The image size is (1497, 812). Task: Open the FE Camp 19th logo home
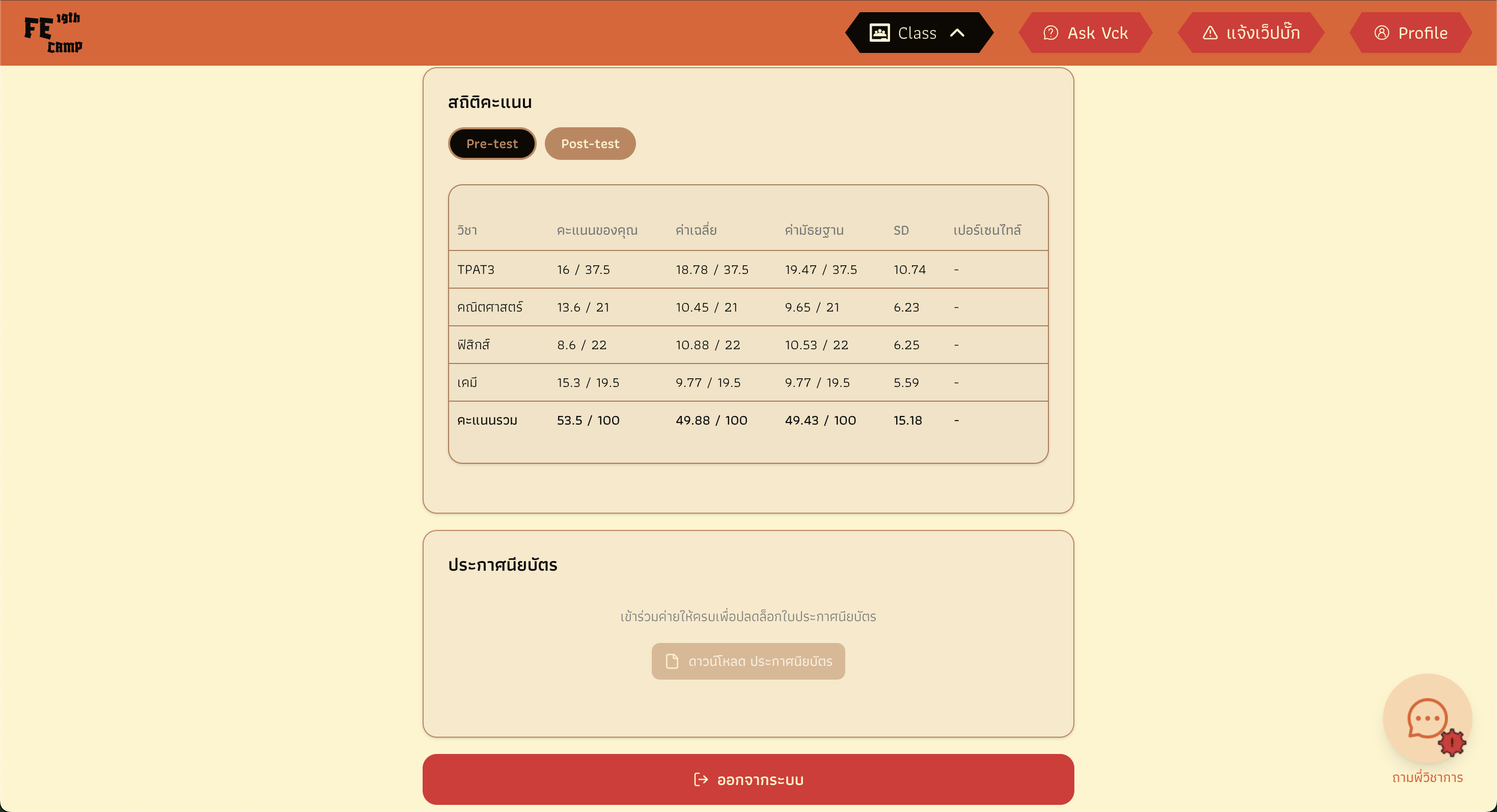53,33
